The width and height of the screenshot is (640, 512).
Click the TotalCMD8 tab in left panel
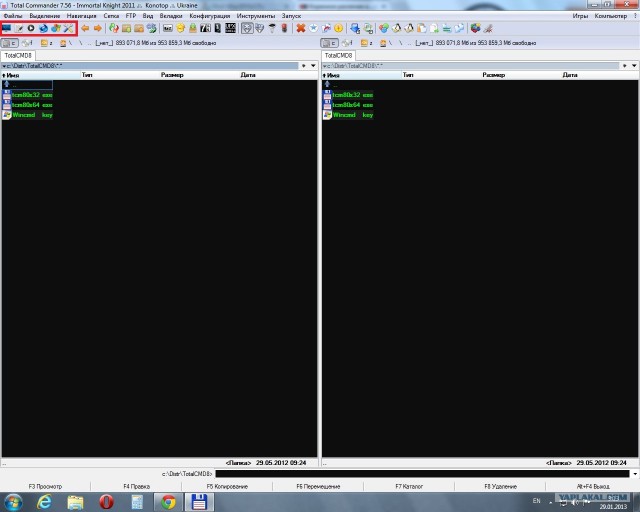(18, 55)
